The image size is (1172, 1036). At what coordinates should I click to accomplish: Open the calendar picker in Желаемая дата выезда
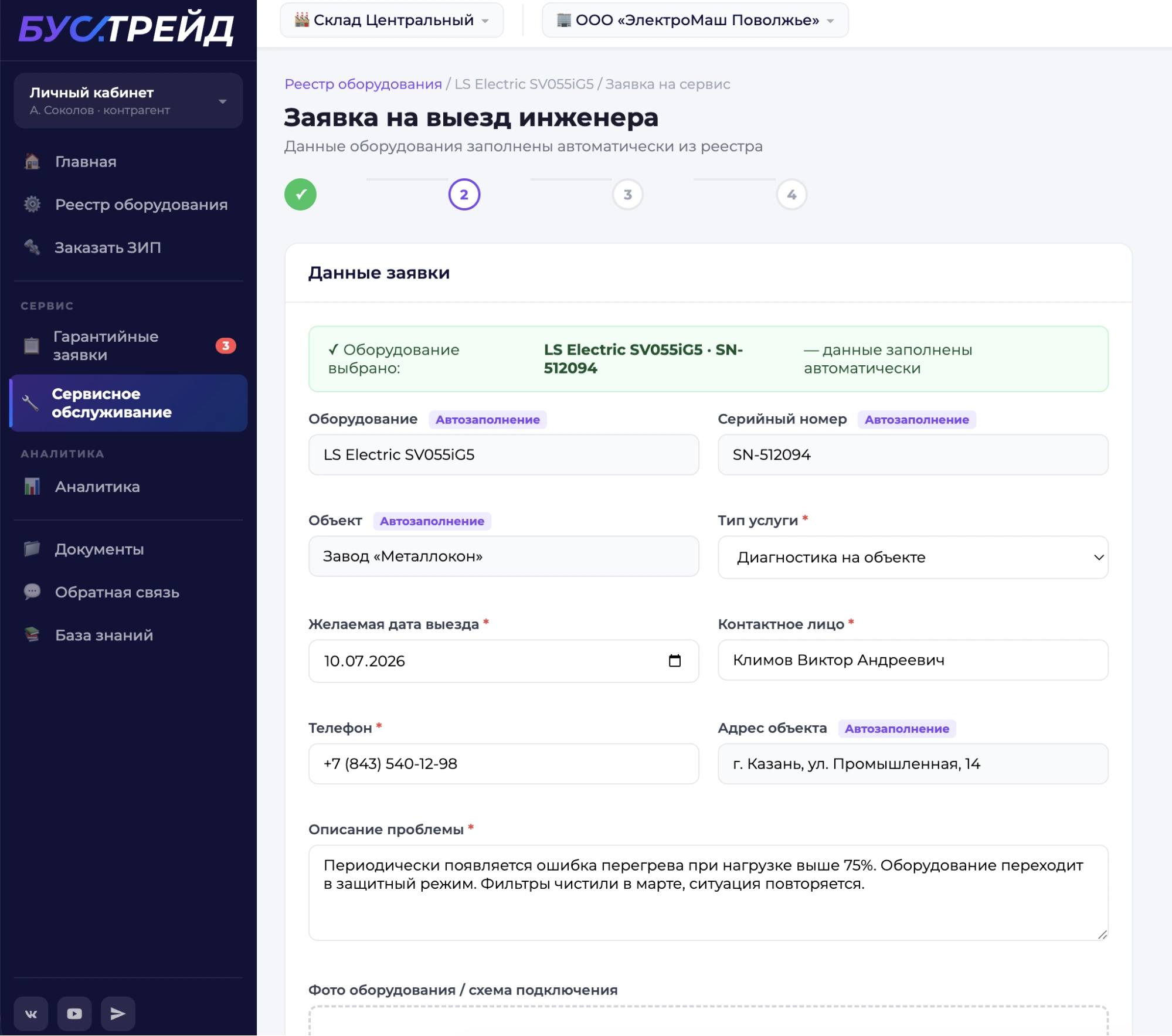[x=675, y=661]
